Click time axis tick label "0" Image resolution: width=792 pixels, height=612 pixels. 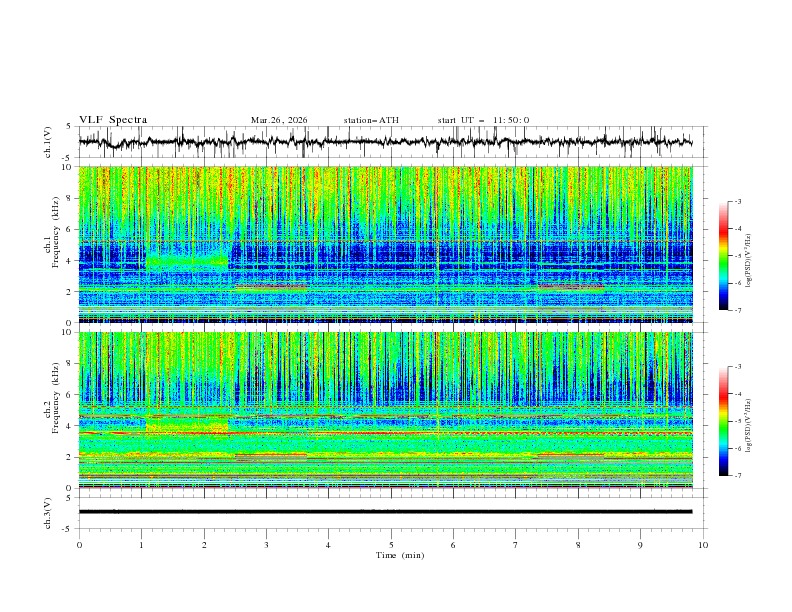[79, 545]
